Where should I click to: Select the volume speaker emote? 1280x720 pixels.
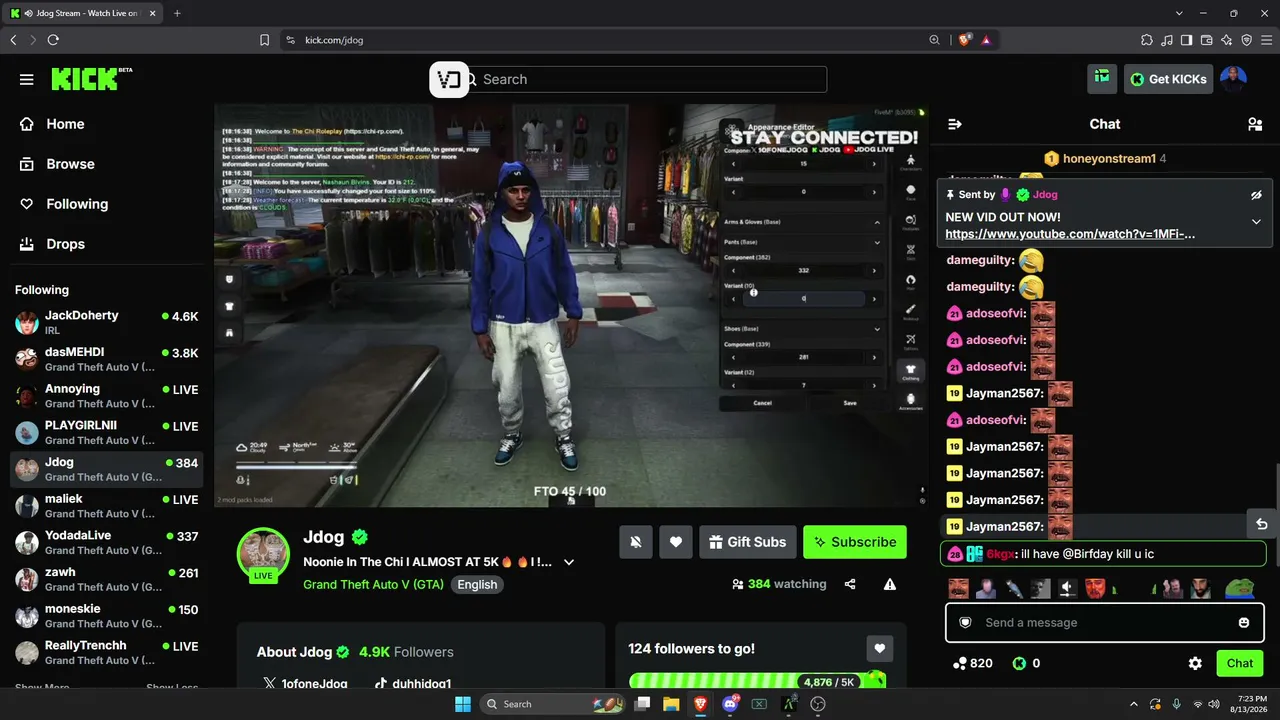tap(1067, 588)
